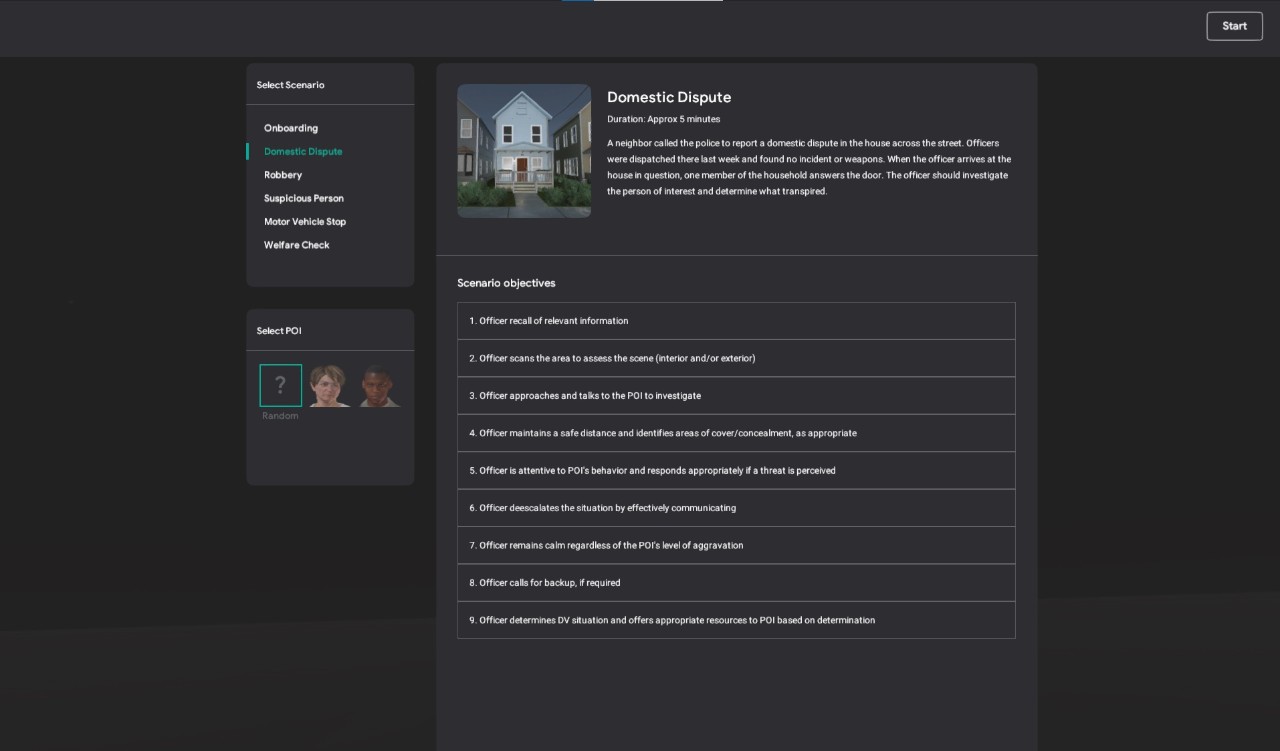
Task: Click objective 7 about remaining calm
Action: tap(736, 545)
